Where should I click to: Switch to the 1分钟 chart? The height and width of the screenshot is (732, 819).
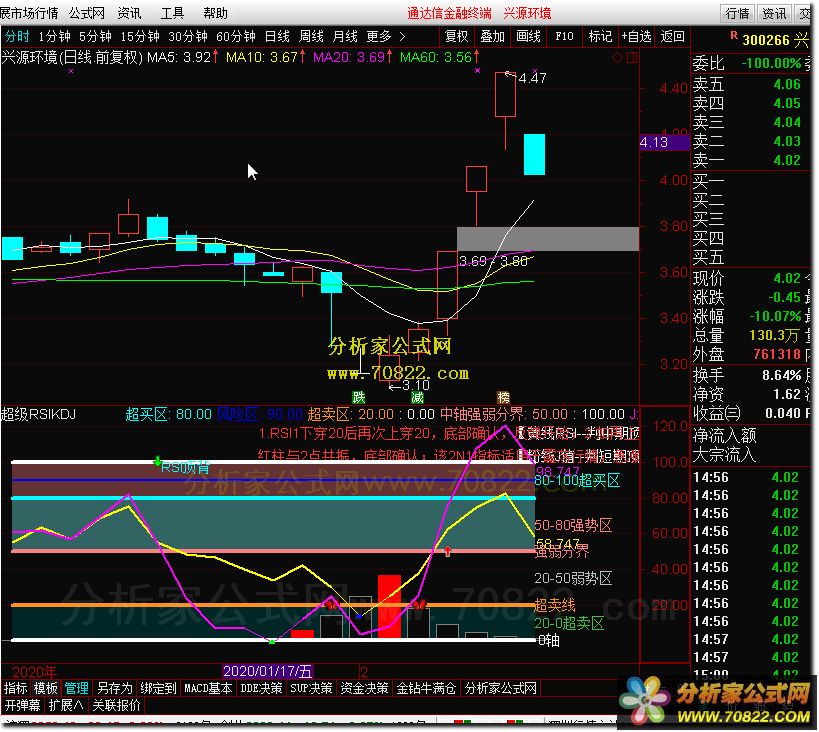click(x=54, y=37)
